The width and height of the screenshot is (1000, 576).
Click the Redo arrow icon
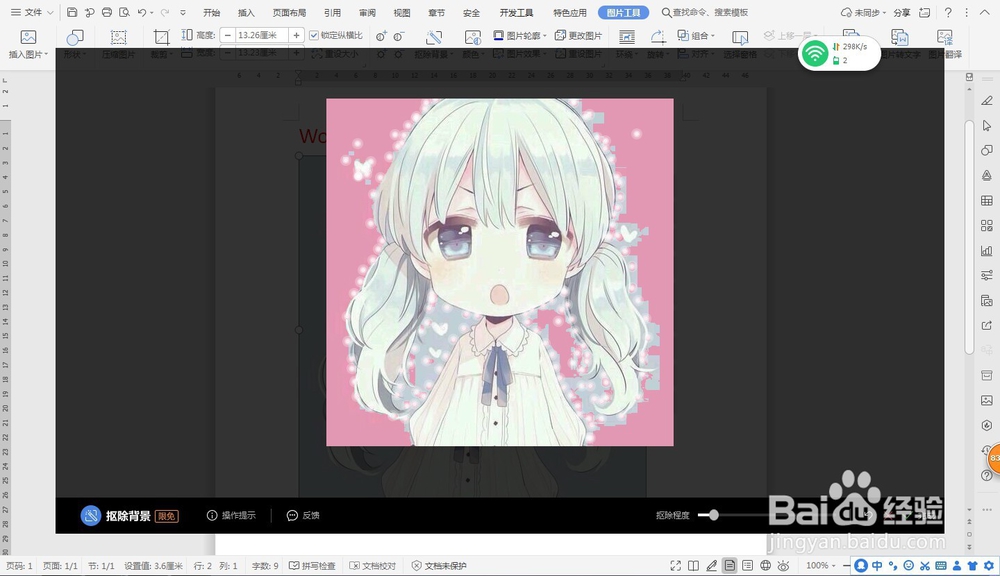[165, 12]
